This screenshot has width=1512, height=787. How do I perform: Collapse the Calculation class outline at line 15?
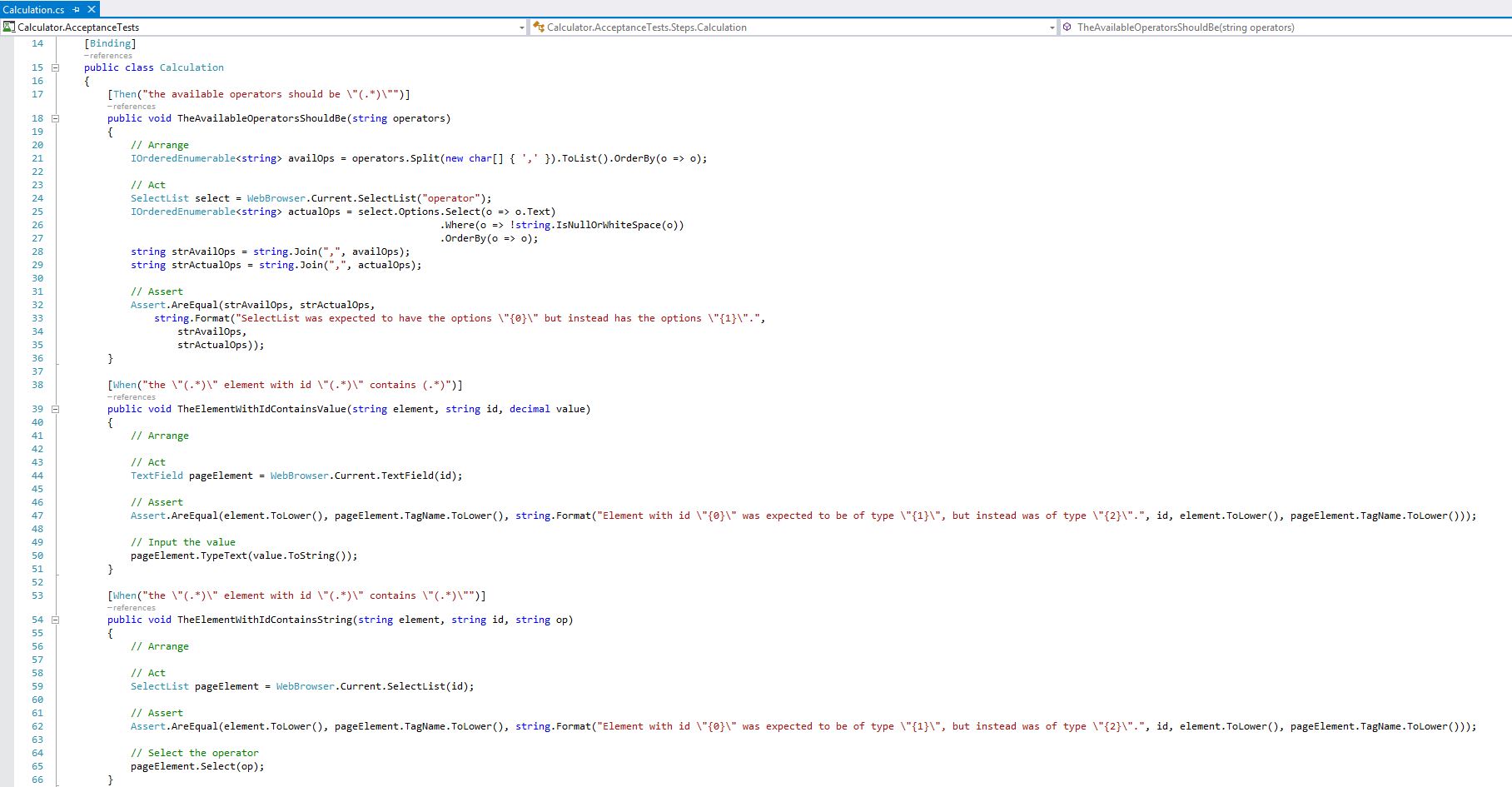pyautogui.click(x=56, y=67)
